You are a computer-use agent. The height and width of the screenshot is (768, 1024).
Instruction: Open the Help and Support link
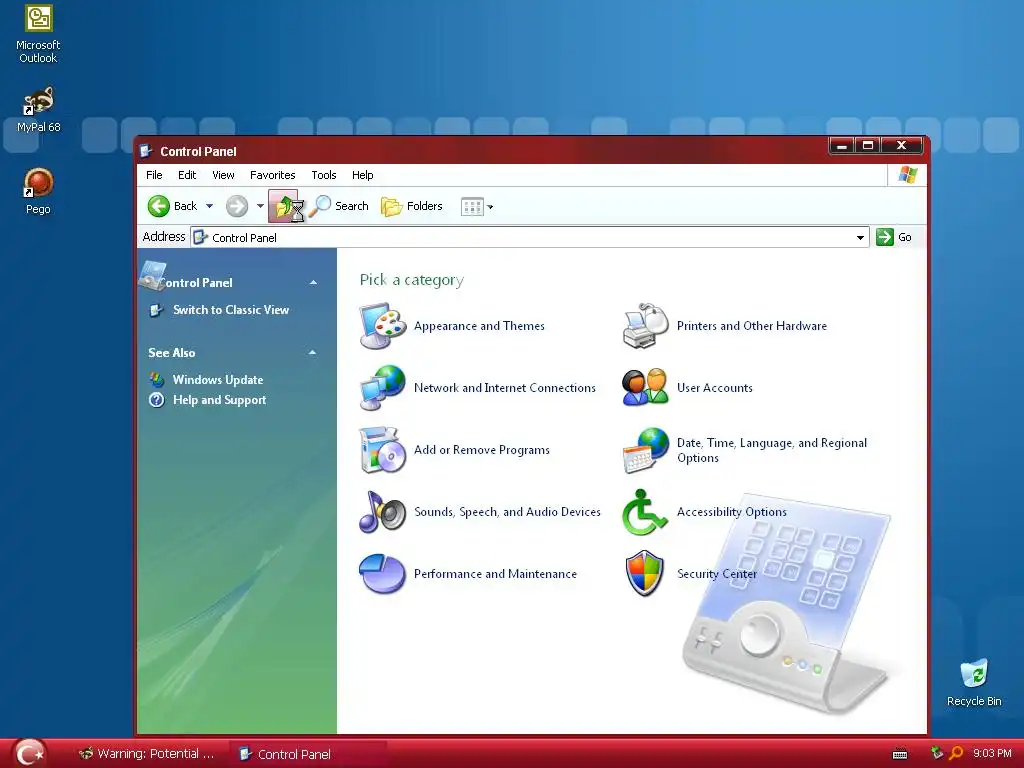coord(219,400)
